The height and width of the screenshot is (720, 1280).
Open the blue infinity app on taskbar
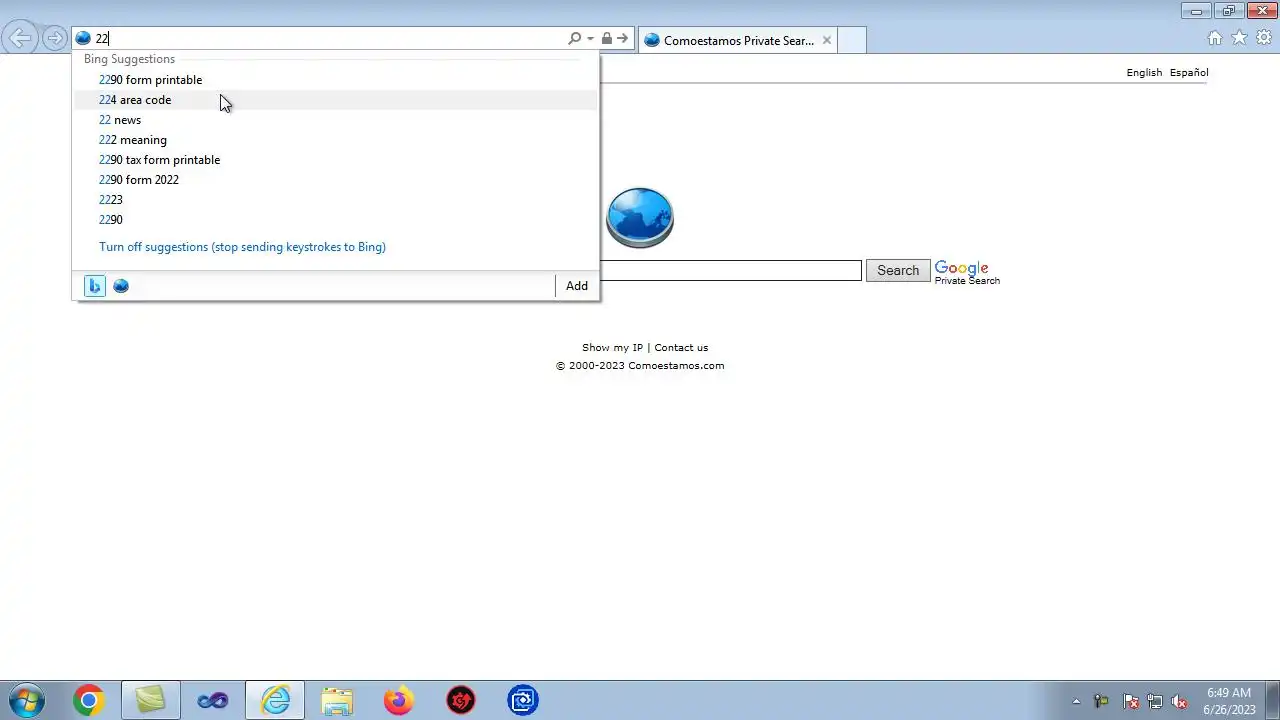pyautogui.click(x=213, y=701)
